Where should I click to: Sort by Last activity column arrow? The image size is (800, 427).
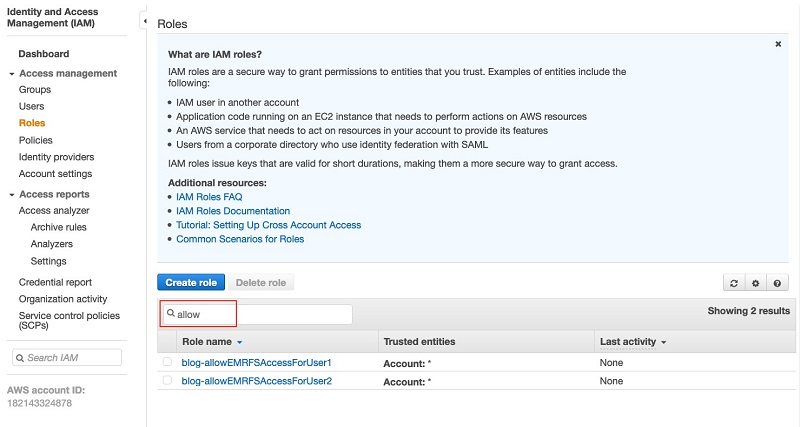663,342
